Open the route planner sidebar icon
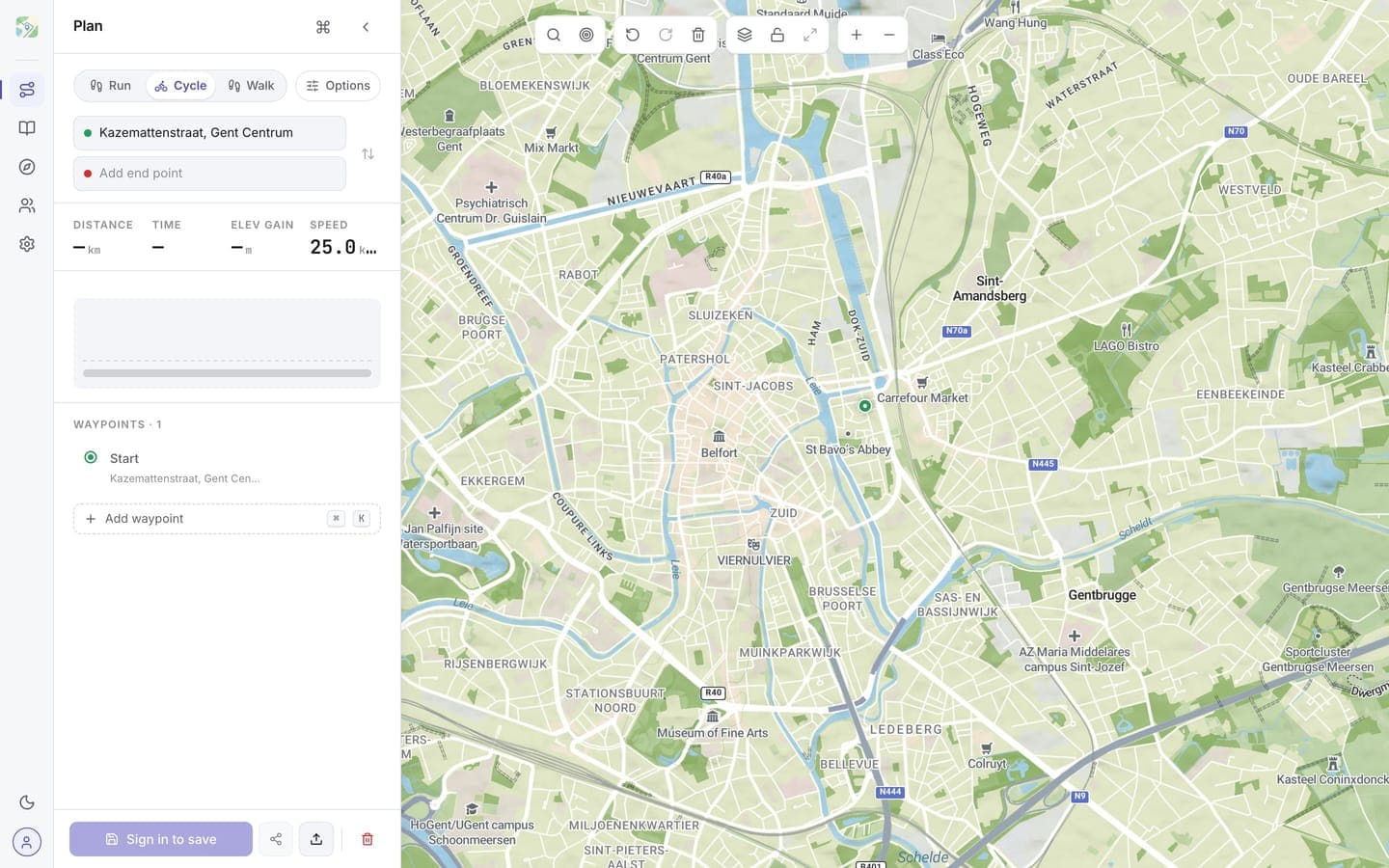1389x868 pixels. click(x=27, y=90)
